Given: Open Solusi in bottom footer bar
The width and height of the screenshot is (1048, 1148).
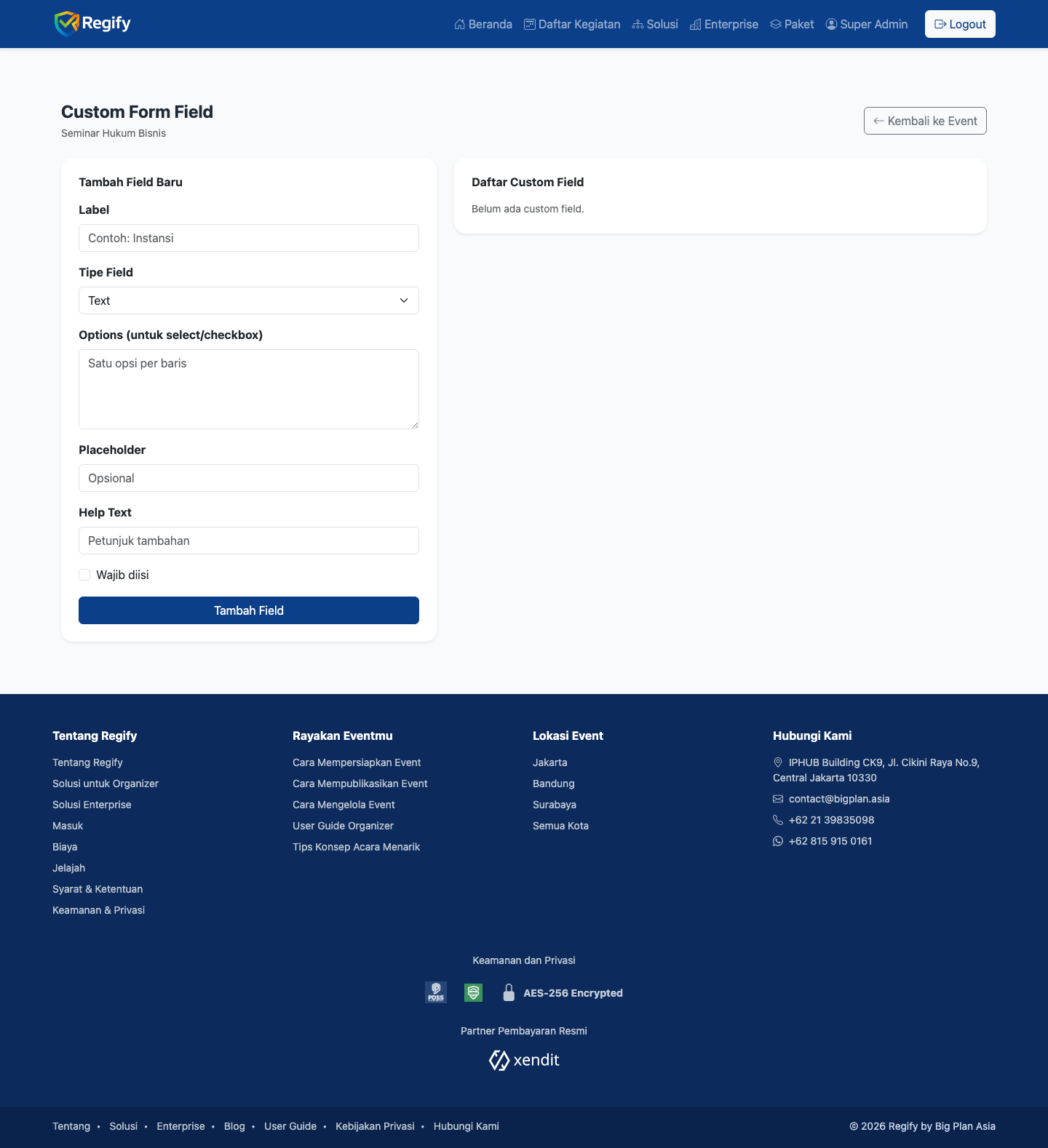Looking at the screenshot, I should click(123, 1126).
